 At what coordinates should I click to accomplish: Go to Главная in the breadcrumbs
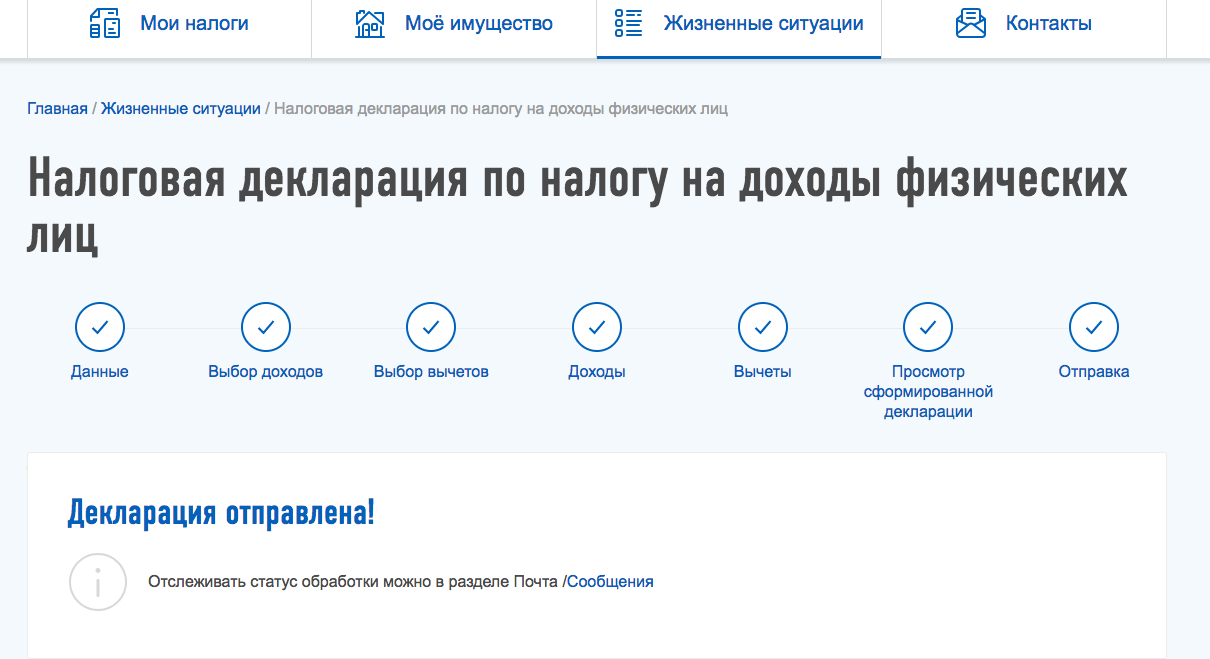coord(57,108)
